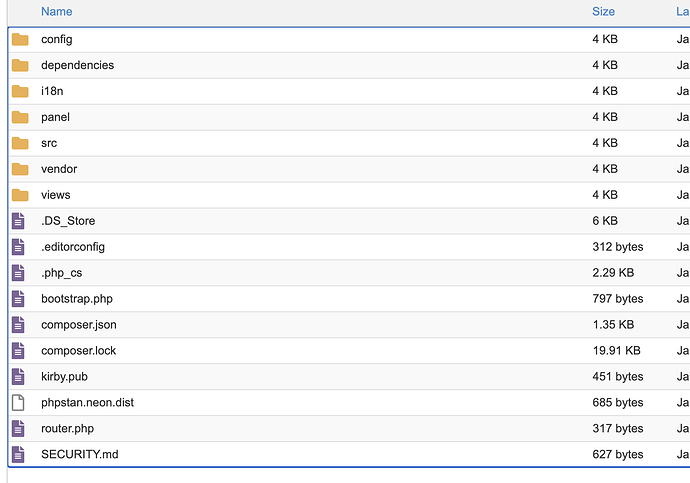
Task: Click the vendor folder icon
Action: coord(20,169)
